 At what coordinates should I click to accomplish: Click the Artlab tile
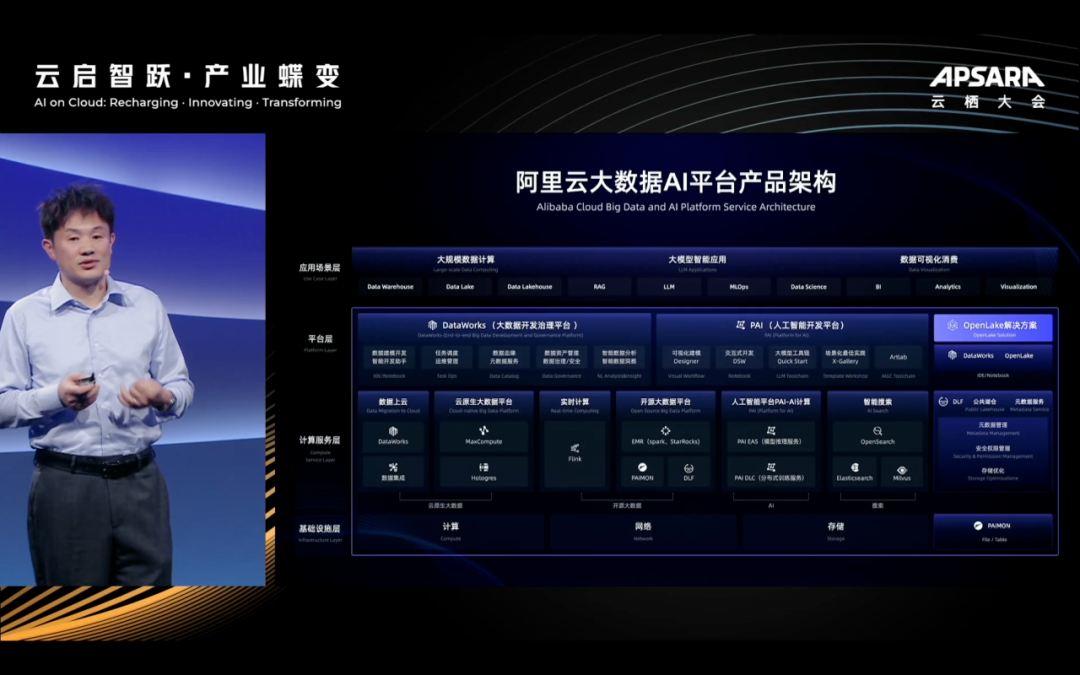coord(898,357)
